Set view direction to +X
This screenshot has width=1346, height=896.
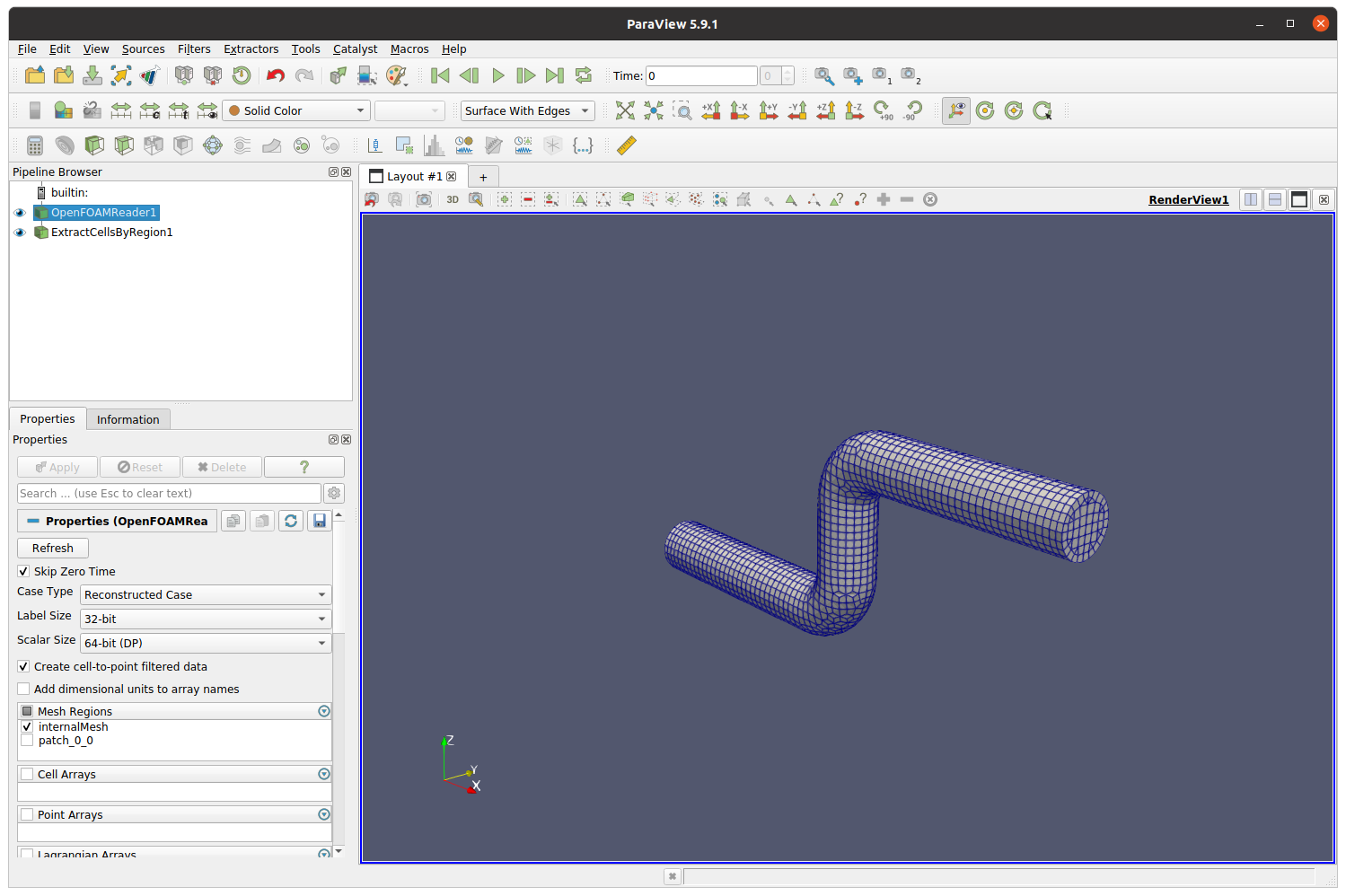pyautogui.click(x=711, y=110)
